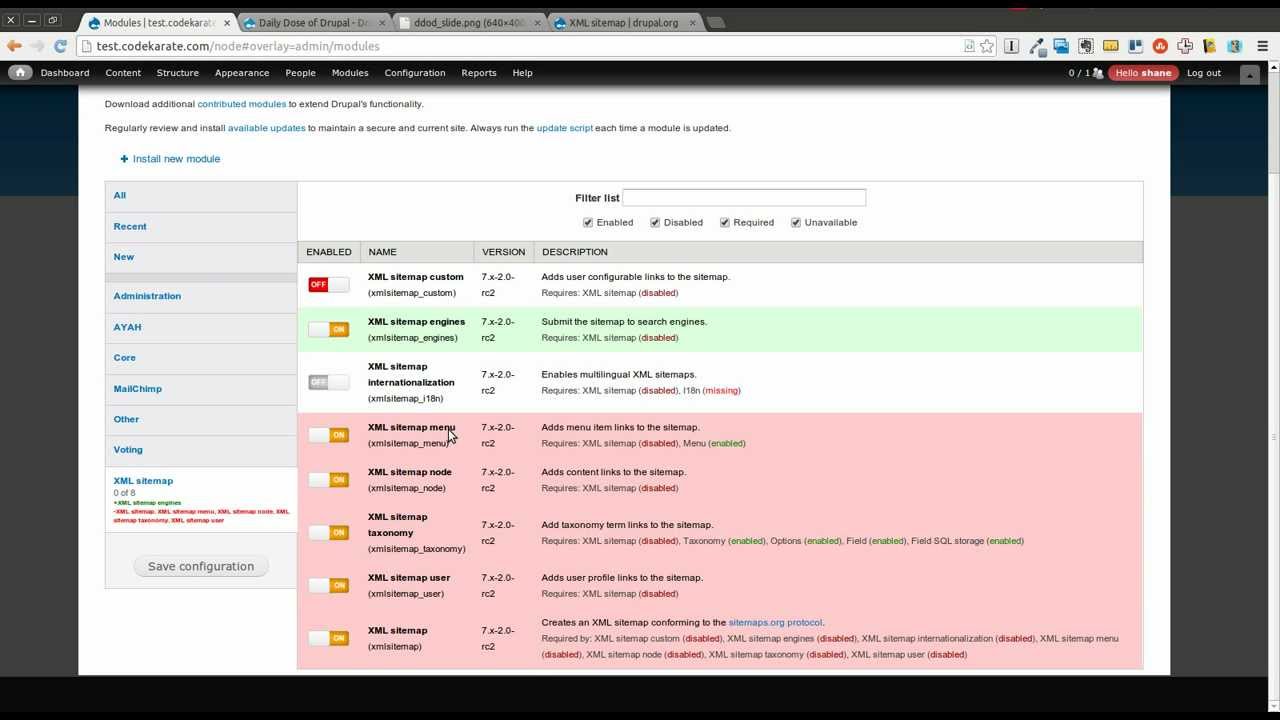Screen dimensions: 1280x720
Task: Click the Hello shane user button
Action: pos(1142,73)
